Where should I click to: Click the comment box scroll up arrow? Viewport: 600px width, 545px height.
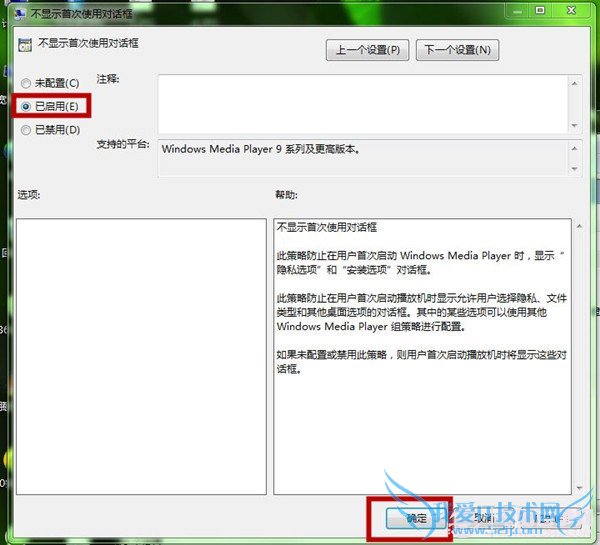click(x=574, y=83)
